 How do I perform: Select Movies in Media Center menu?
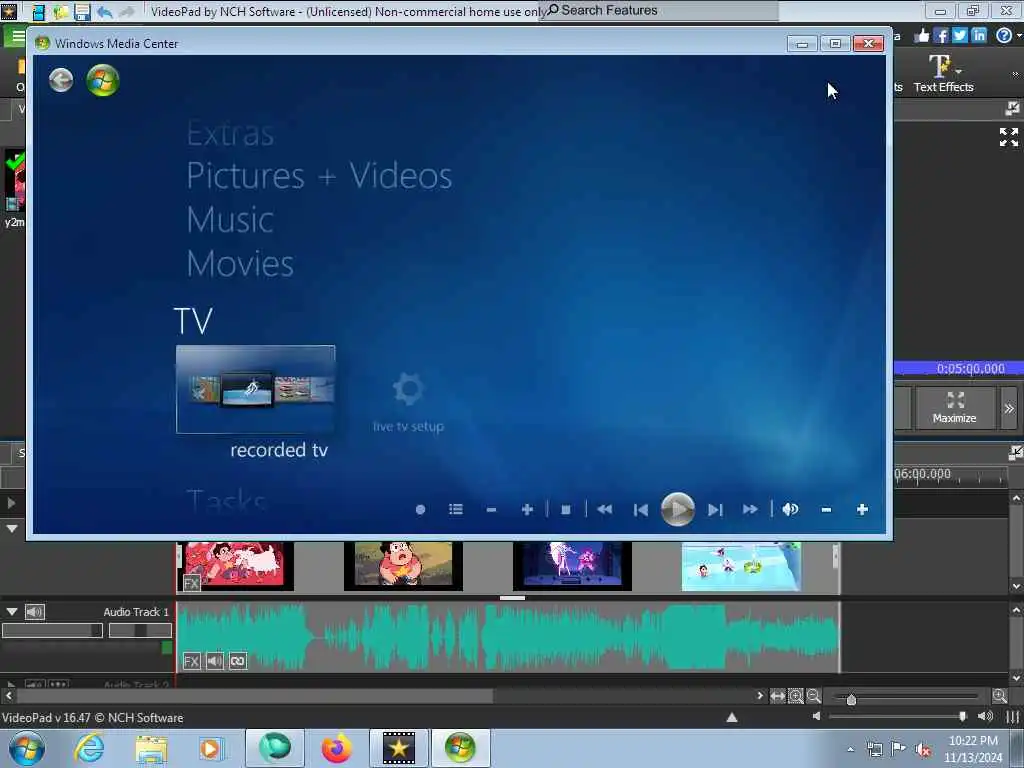click(240, 264)
